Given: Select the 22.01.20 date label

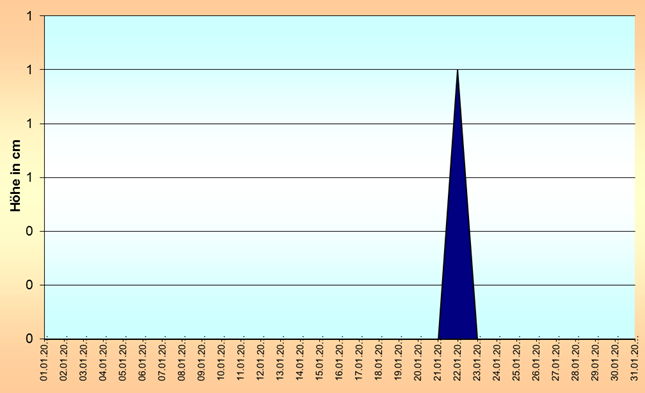Looking at the screenshot, I should click(457, 362).
